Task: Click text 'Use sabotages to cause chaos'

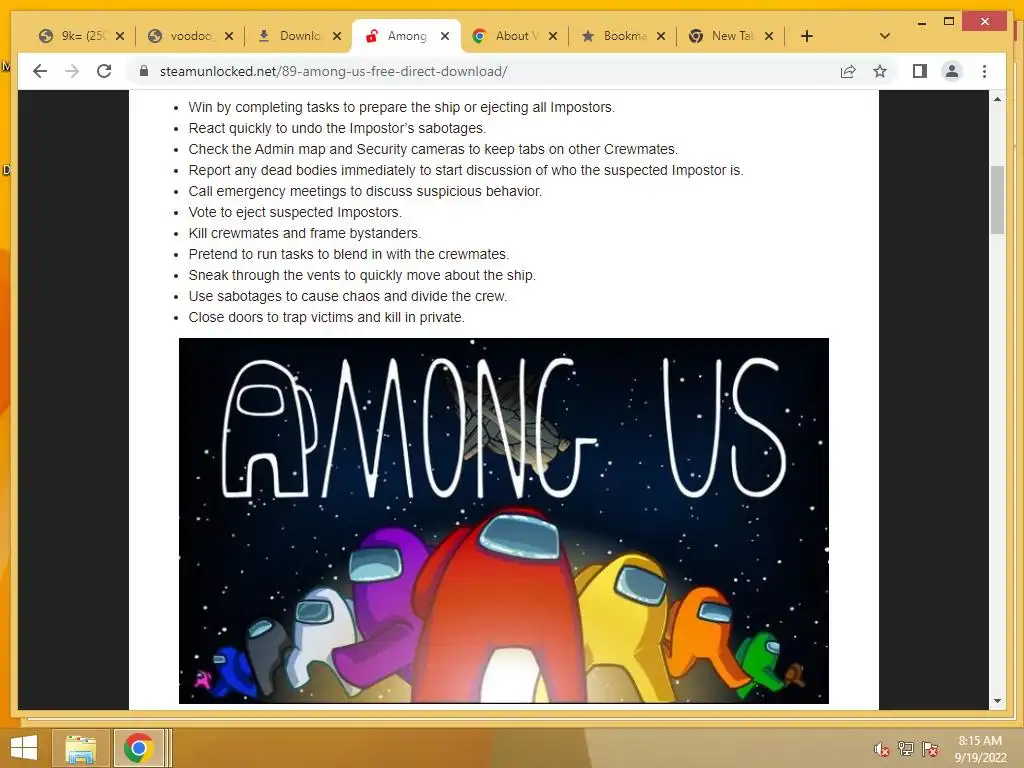Action: [x=284, y=296]
